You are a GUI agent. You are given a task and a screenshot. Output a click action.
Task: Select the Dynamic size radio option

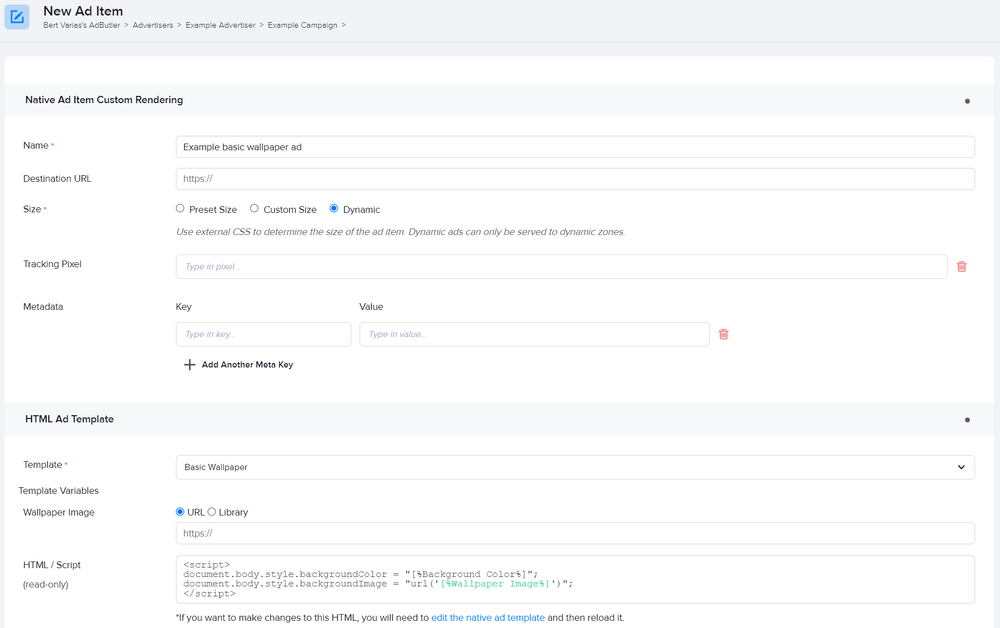click(334, 208)
